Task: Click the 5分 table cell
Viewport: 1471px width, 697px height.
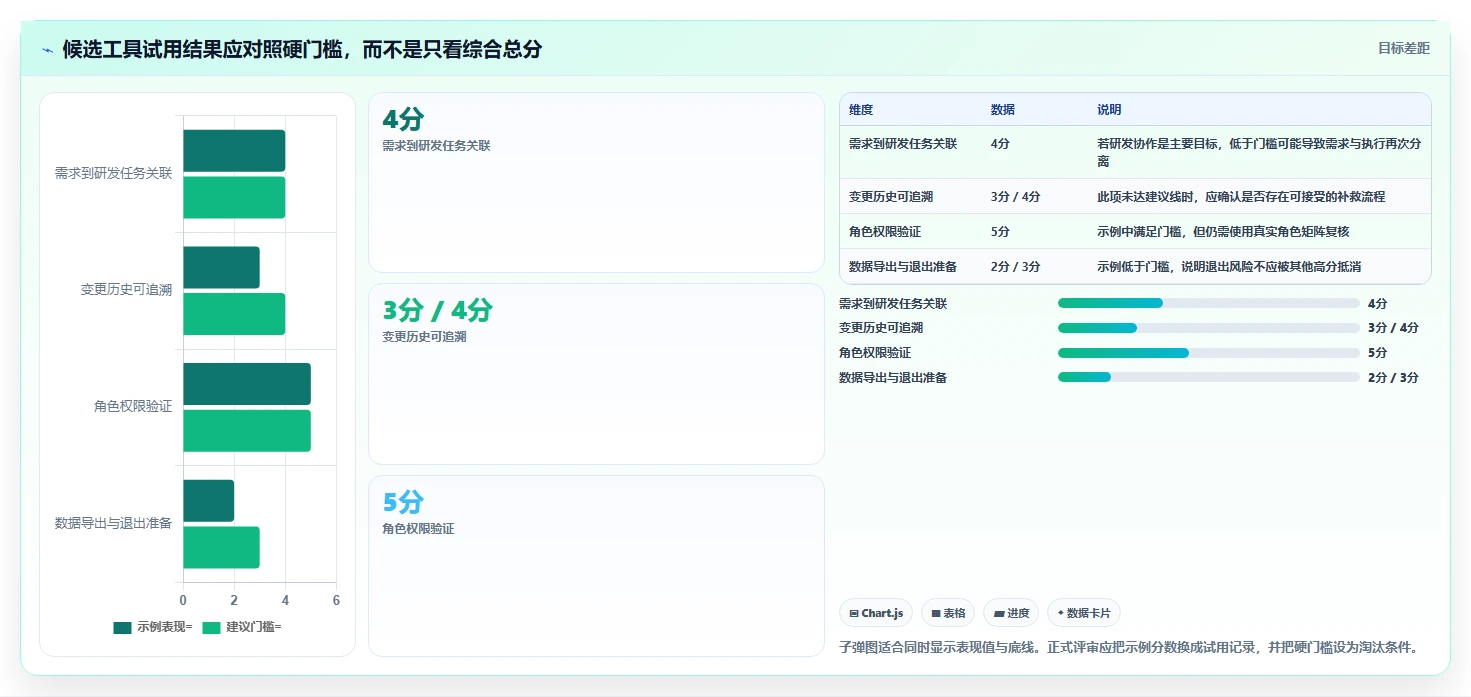Action: pos(1000,232)
